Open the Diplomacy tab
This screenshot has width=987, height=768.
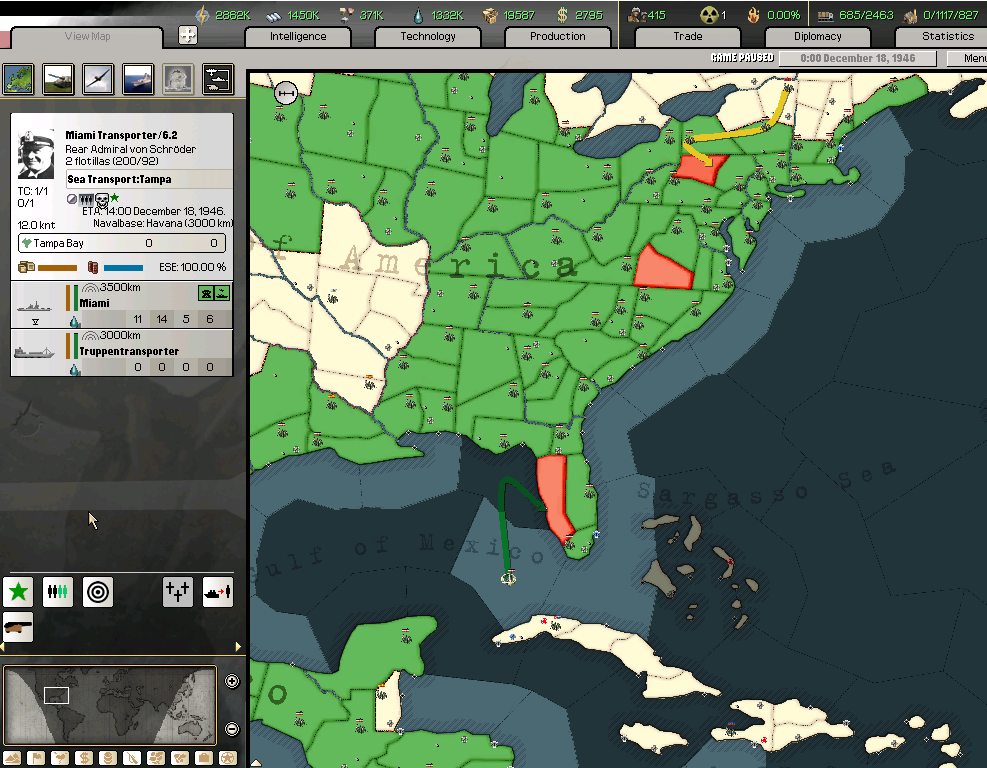coord(817,37)
